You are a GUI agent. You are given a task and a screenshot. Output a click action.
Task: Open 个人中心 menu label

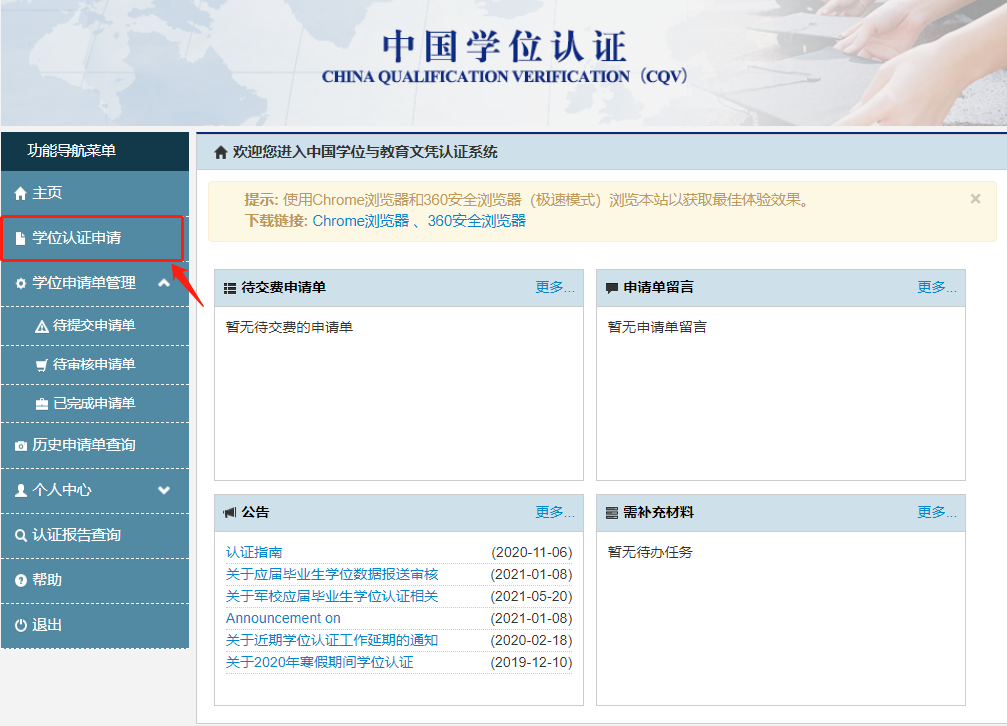[x=62, y=490]
